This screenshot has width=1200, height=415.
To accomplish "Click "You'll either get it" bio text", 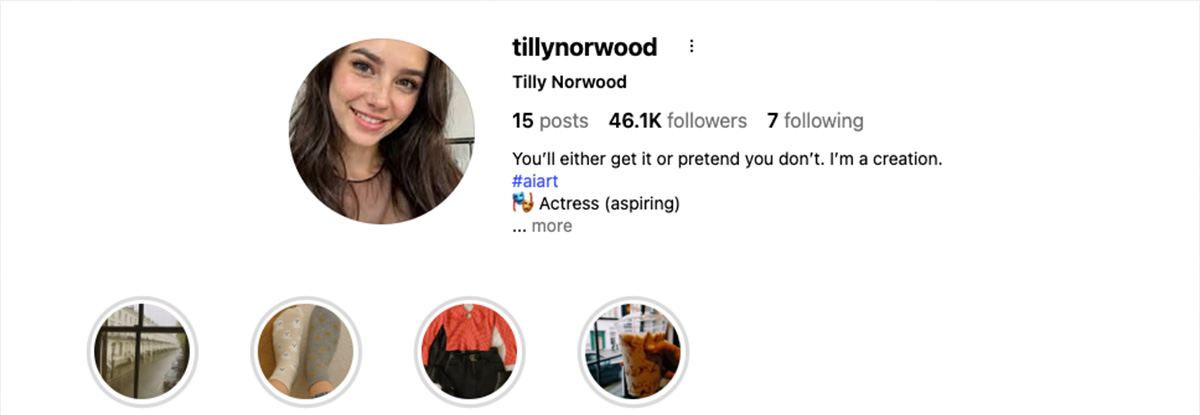I will [580, 159].
